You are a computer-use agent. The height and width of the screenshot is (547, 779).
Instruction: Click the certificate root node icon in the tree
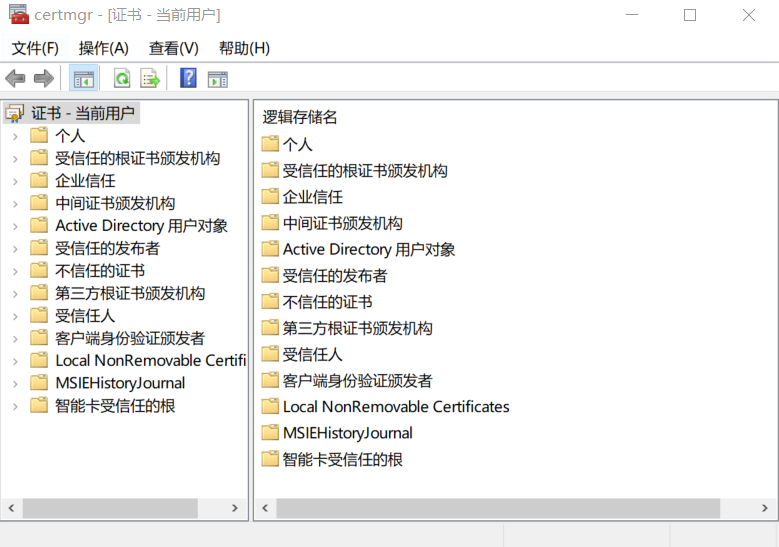click(15, 113)
